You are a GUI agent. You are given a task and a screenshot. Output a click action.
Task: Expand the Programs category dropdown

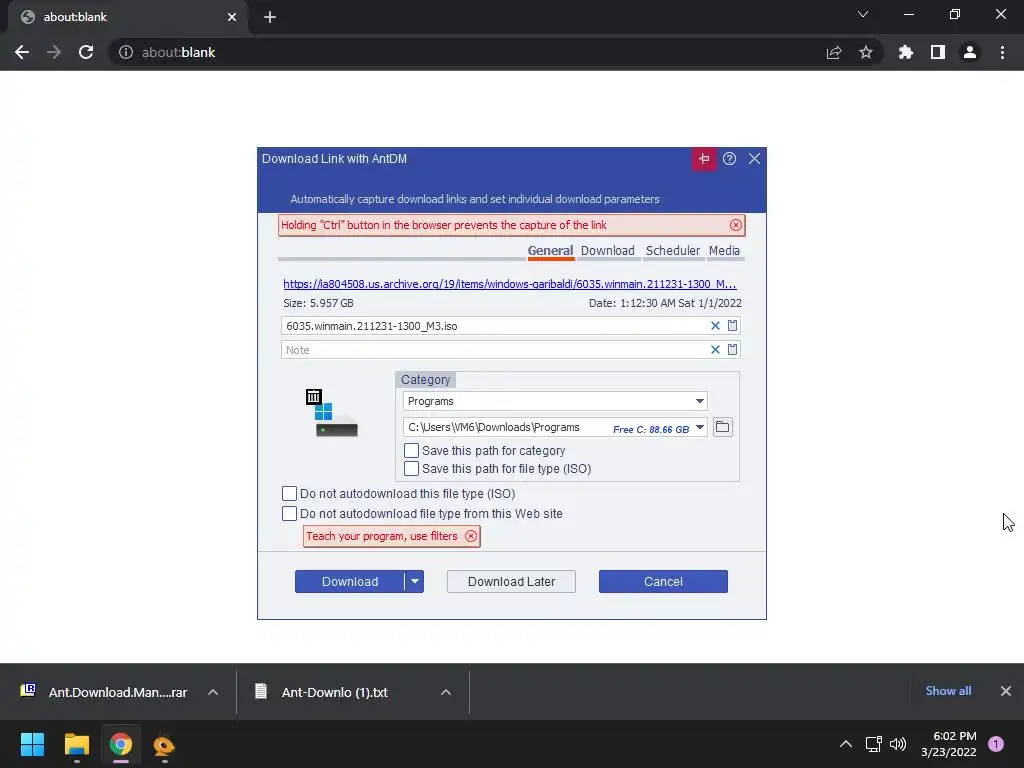[699, 401]
